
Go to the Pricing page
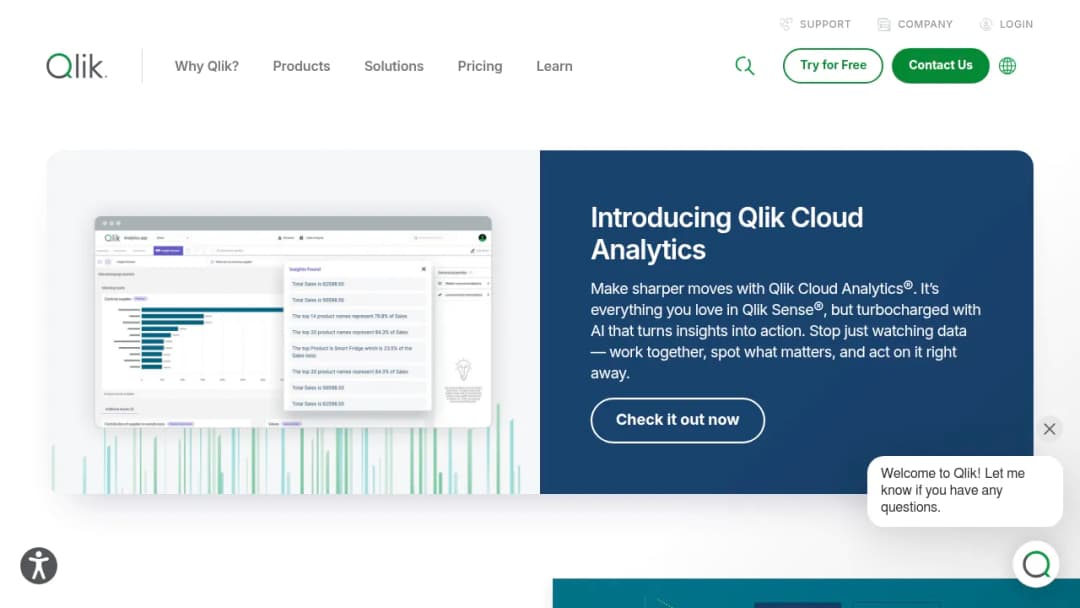[x=480, y=66]
